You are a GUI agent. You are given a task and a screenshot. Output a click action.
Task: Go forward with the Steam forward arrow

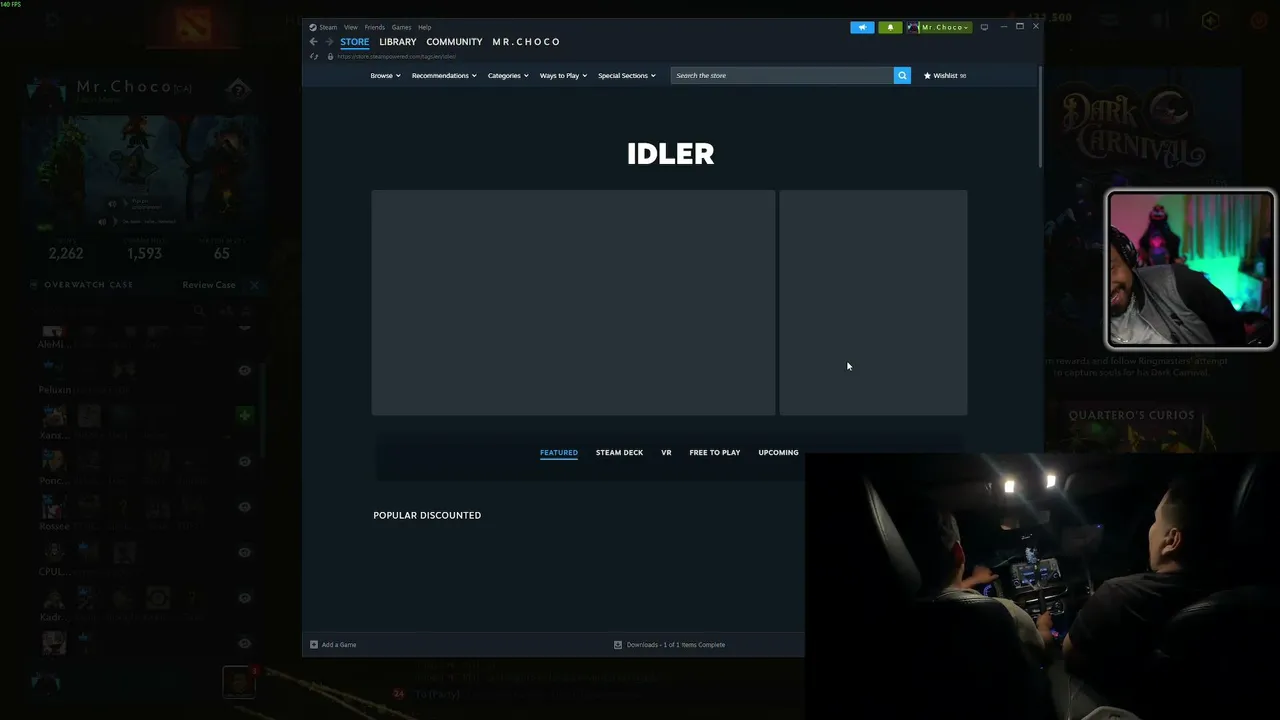[x=329, y=42]
